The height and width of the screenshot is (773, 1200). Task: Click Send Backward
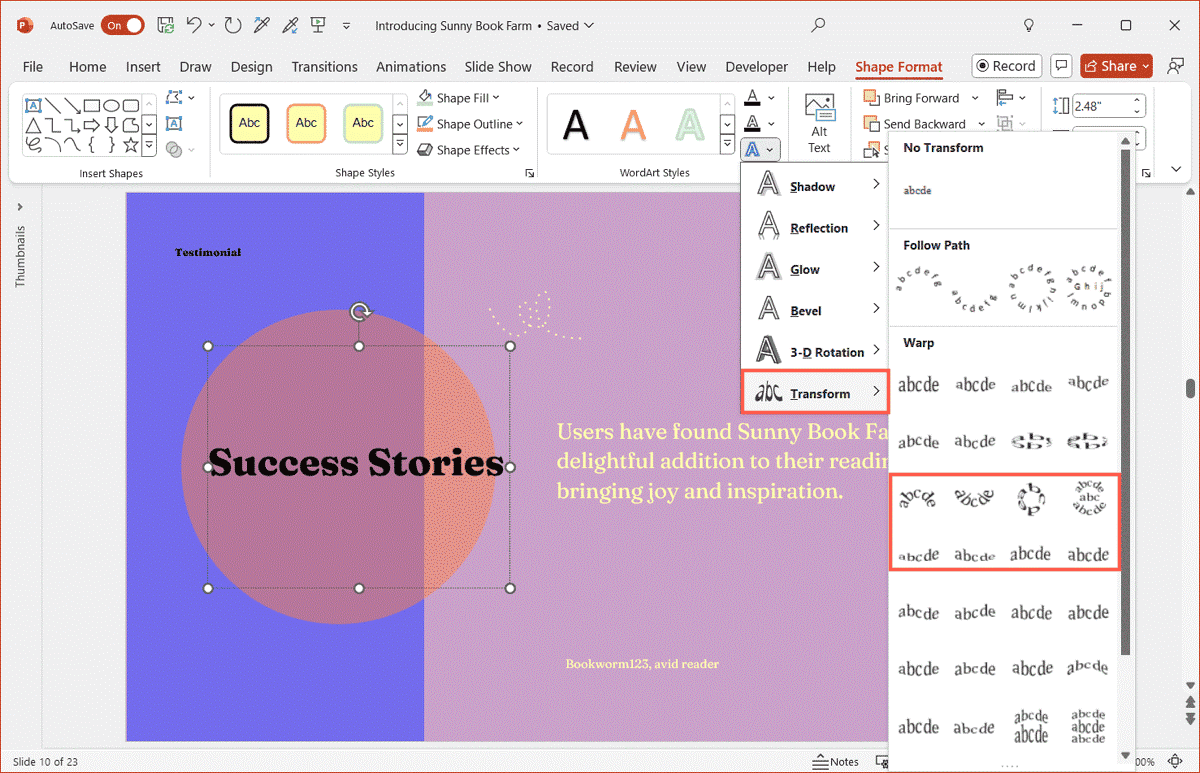pos(914,124)
